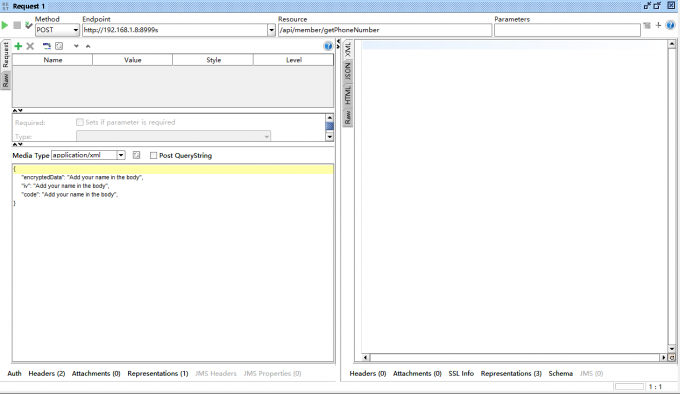Open the Representations (3) tab
The width and height of the screenshot is (680, 394).
point(511,373)
